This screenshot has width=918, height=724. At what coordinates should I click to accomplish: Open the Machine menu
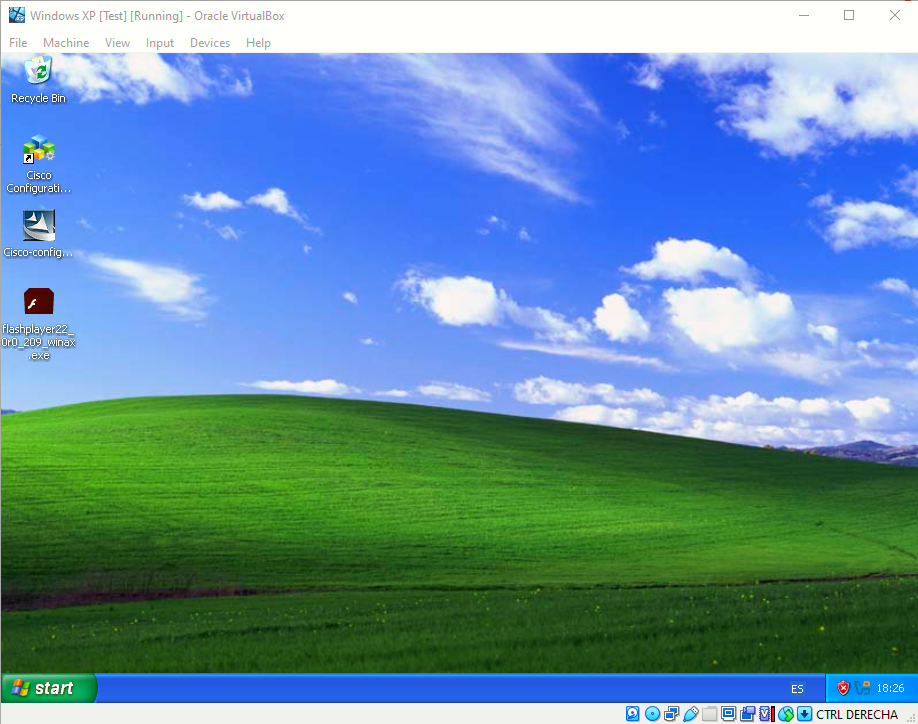point(66,43)
